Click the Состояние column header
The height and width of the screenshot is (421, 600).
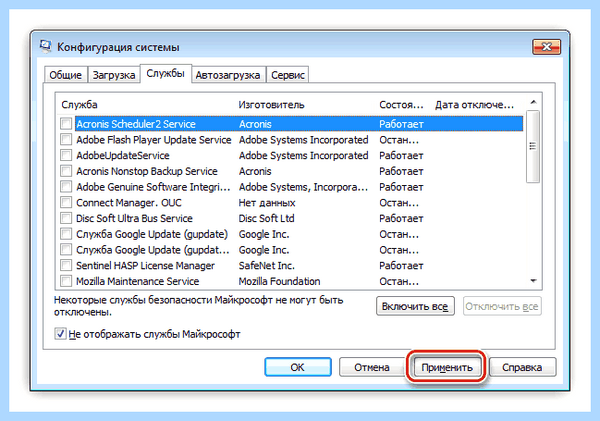tap(401, 104)
